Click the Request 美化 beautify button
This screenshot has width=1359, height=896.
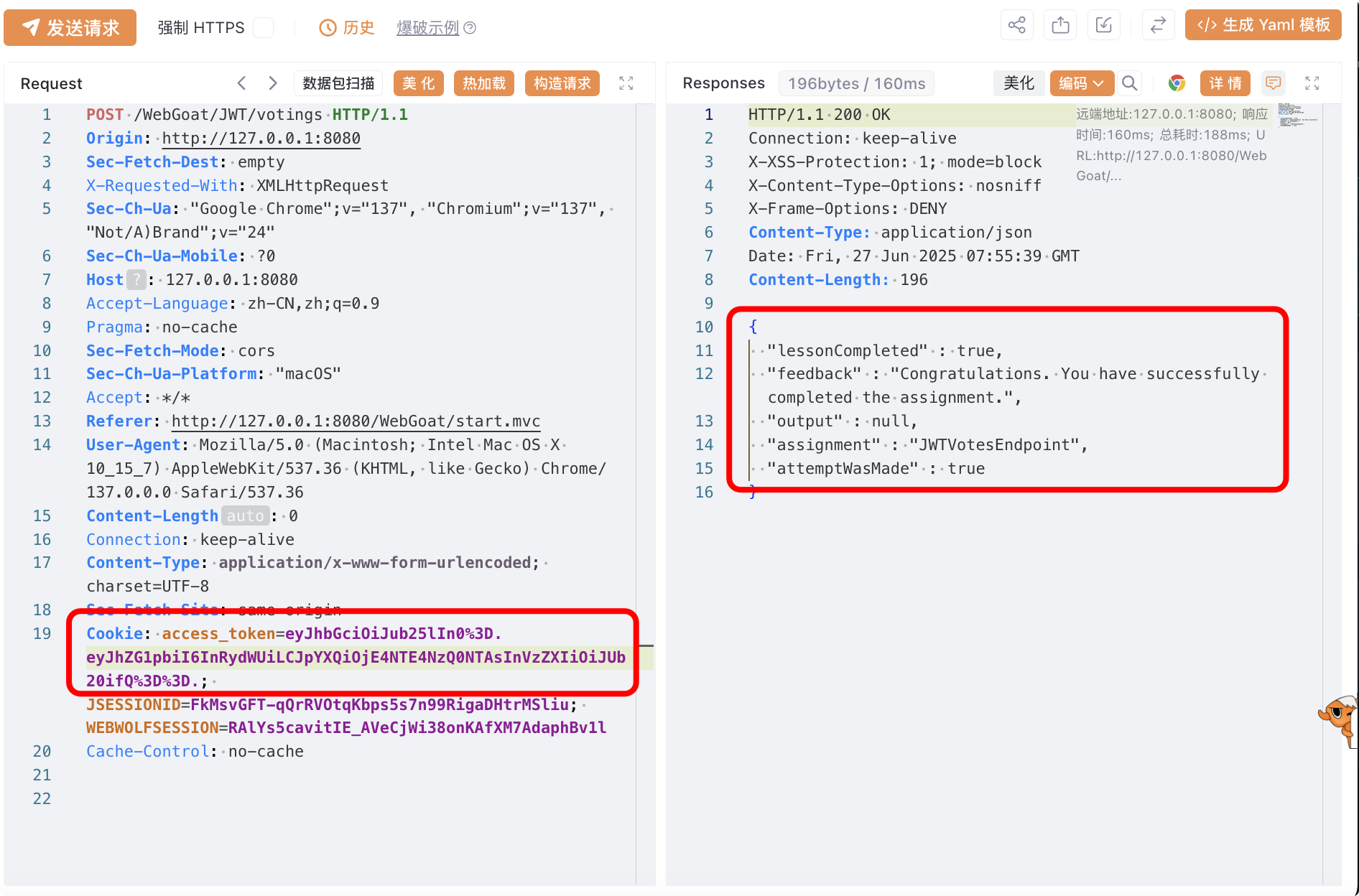pos(419,83)
